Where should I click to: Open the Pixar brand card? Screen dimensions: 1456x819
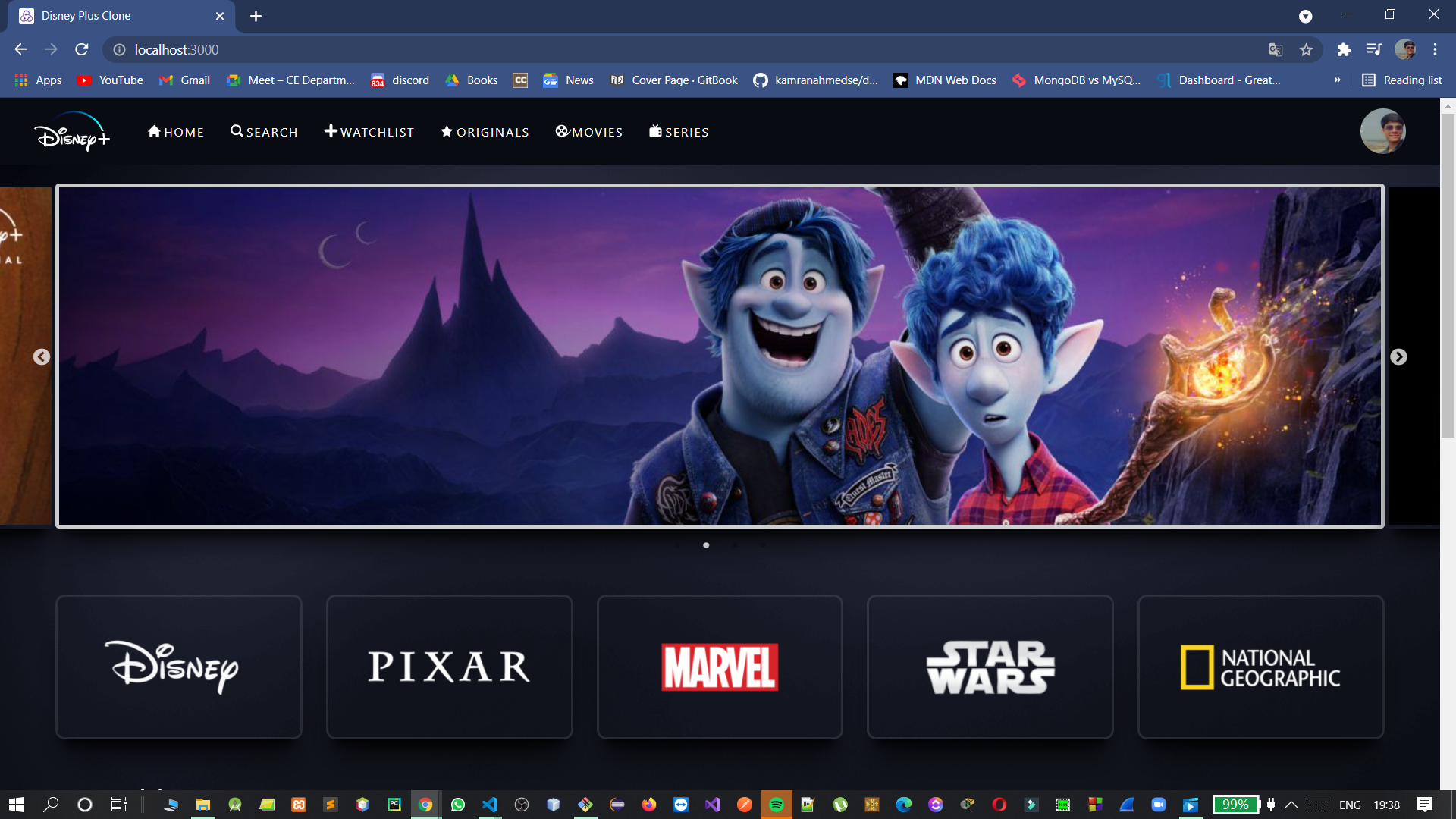tap(449, 667)
